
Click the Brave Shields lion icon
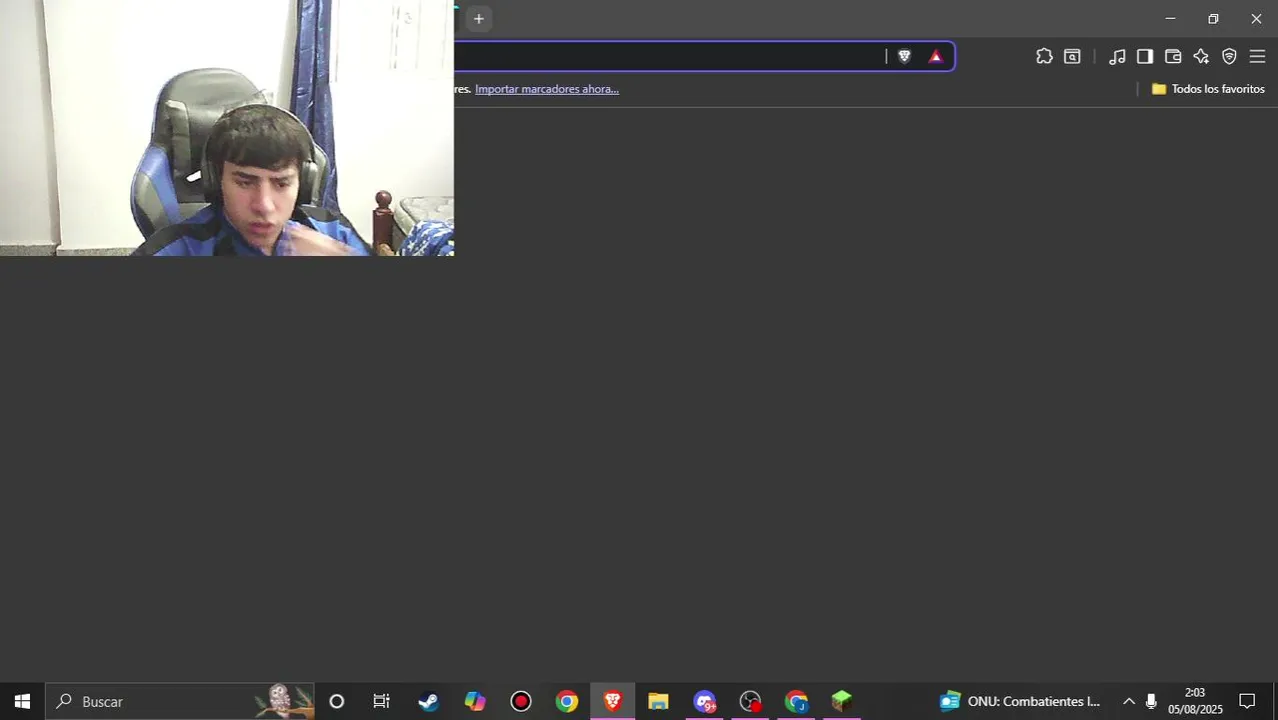click(x=904, y=57)
